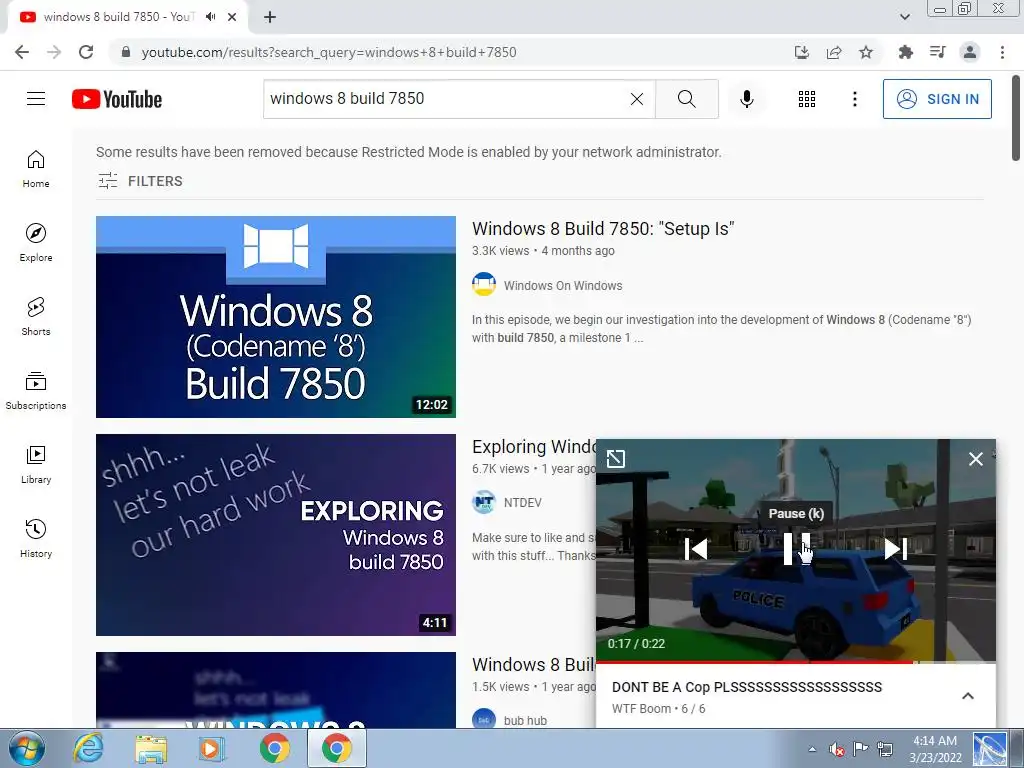This screenshot has height=768, width=1024.
Task: Open the Home sidebar item
Action: [x=36, y=169]
